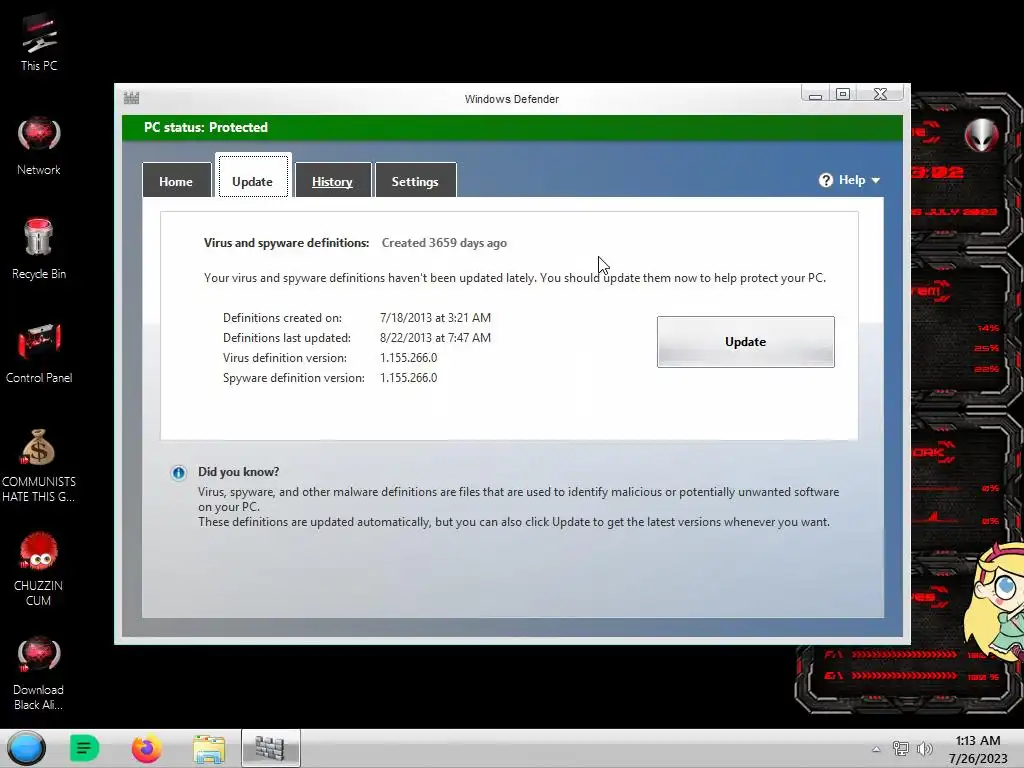Viewport: 1024px width, 768px height.
Task: Select the CHUZZIN red fuzzy desktop icon
Action: [39, 569]
